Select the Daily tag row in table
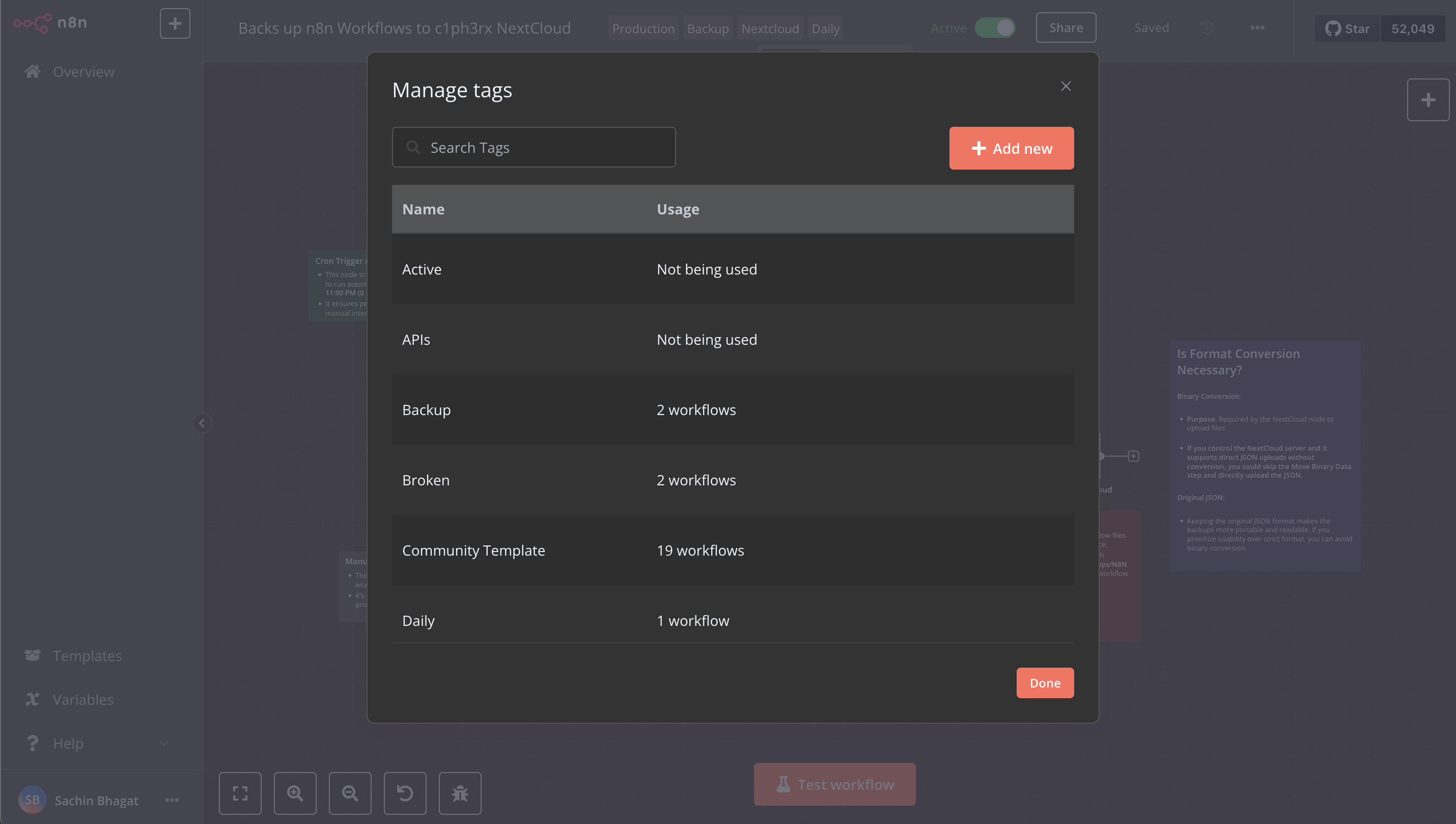 pos(733,615)
